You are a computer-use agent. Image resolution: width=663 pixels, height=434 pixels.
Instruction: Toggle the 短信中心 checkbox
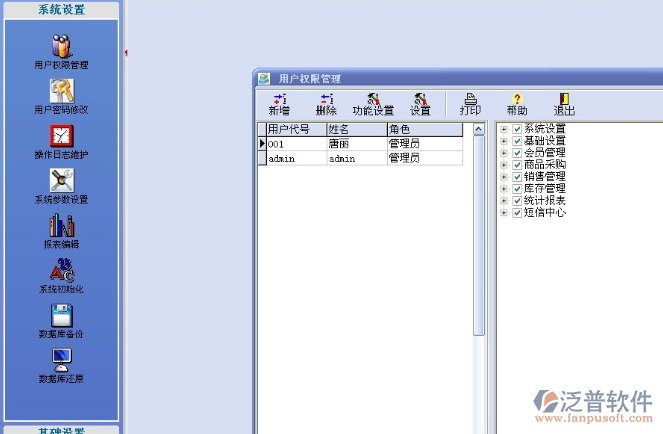[517, 212]
